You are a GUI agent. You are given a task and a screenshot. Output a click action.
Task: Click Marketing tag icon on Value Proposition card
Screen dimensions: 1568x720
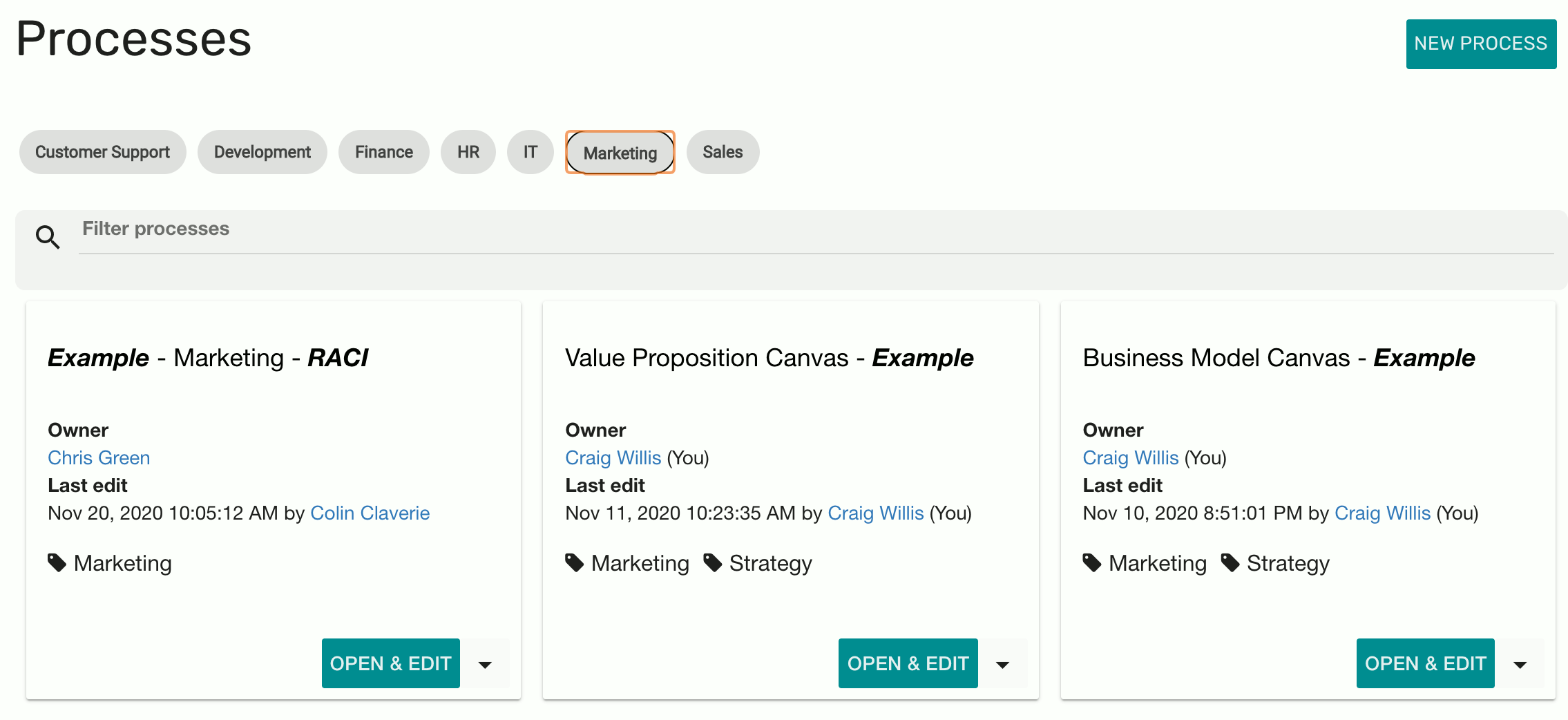(574, 562)
